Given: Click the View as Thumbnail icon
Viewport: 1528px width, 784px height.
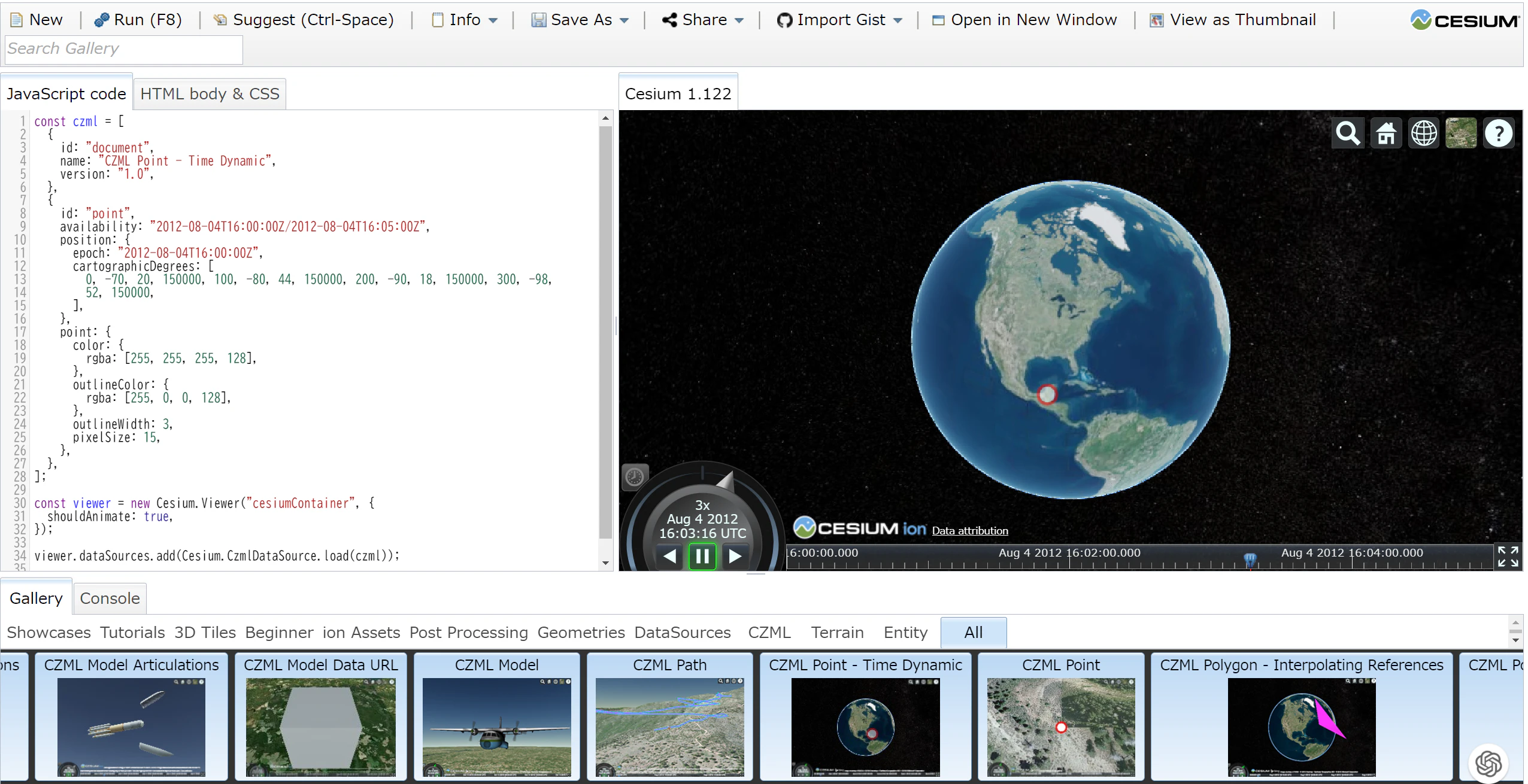Looking at the screenshot, I should click(x=1157, y=20).
